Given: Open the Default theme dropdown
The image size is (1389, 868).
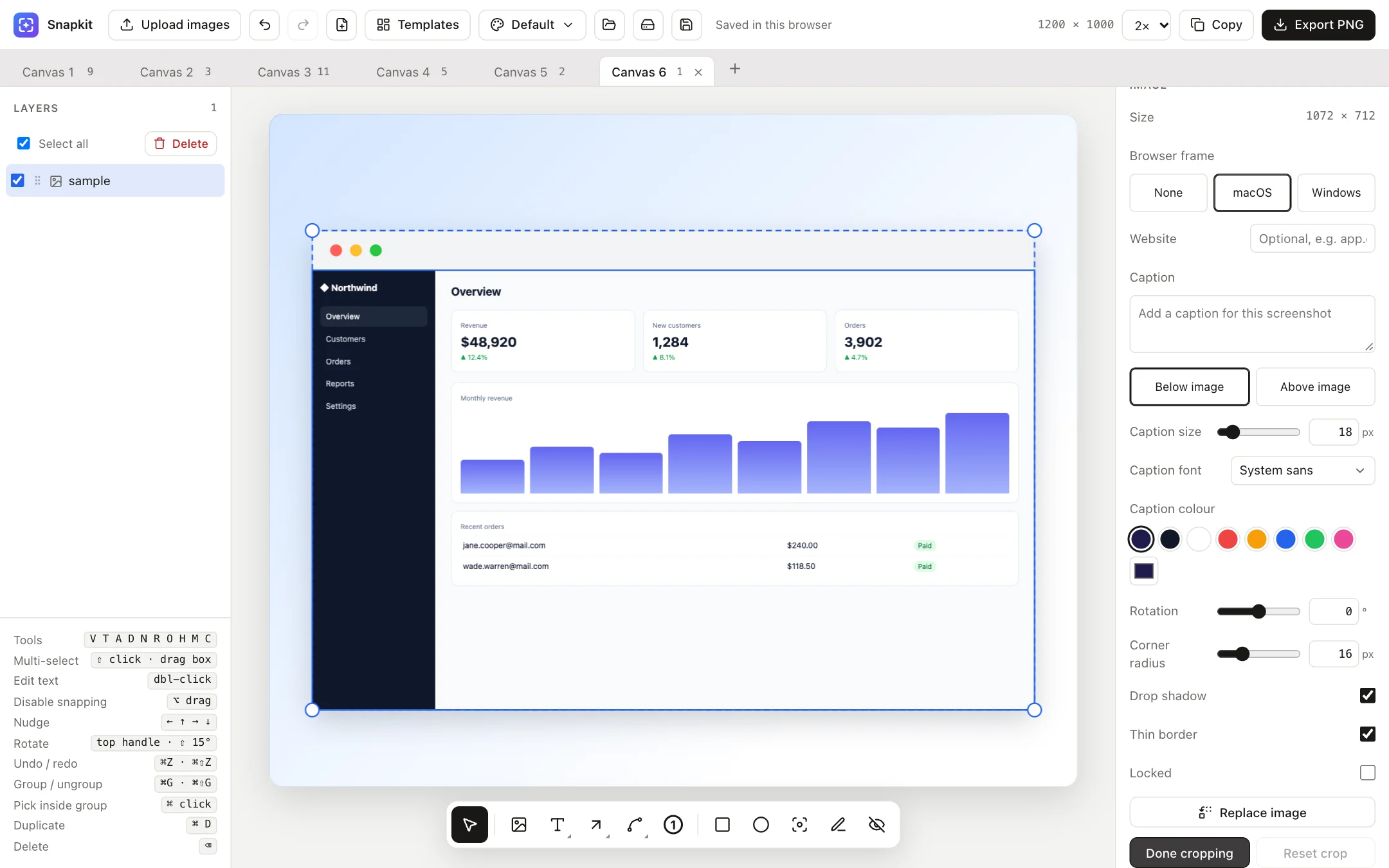Looking at the screenshot, I should tap(532, 24).
